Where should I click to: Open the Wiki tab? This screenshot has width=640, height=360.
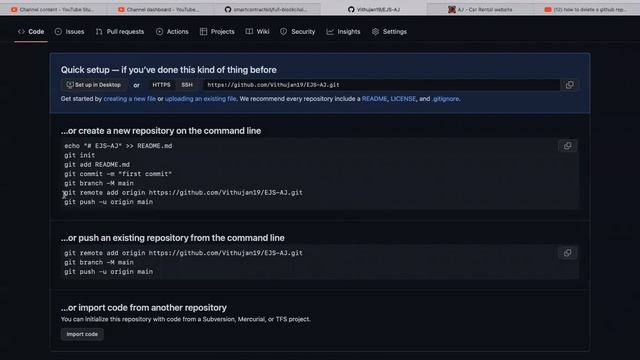coord(258,31)
